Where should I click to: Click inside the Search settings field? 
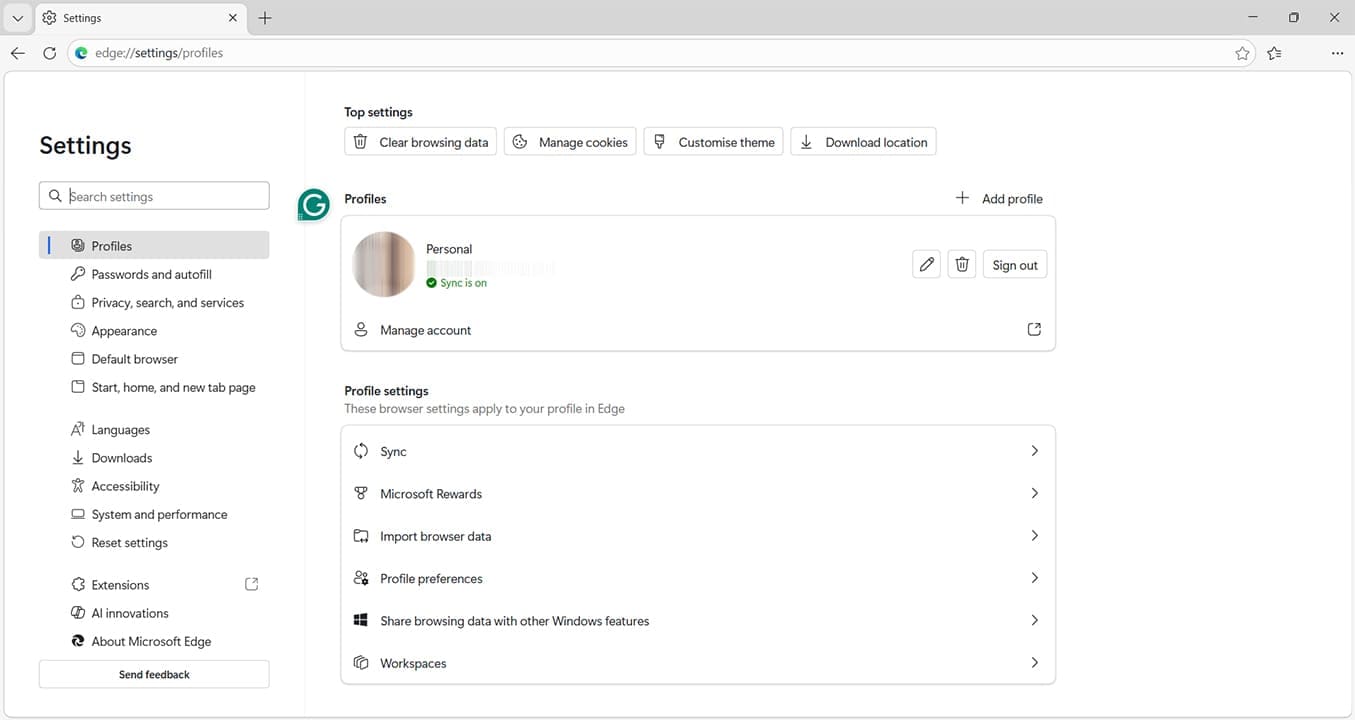click(153, 195)
